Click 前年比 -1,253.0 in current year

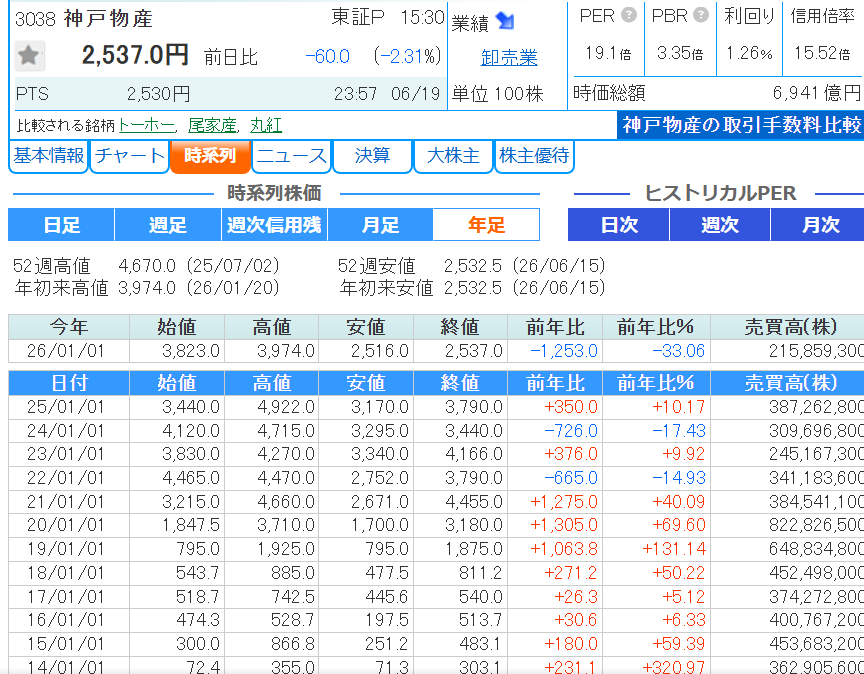coord(564,351)
